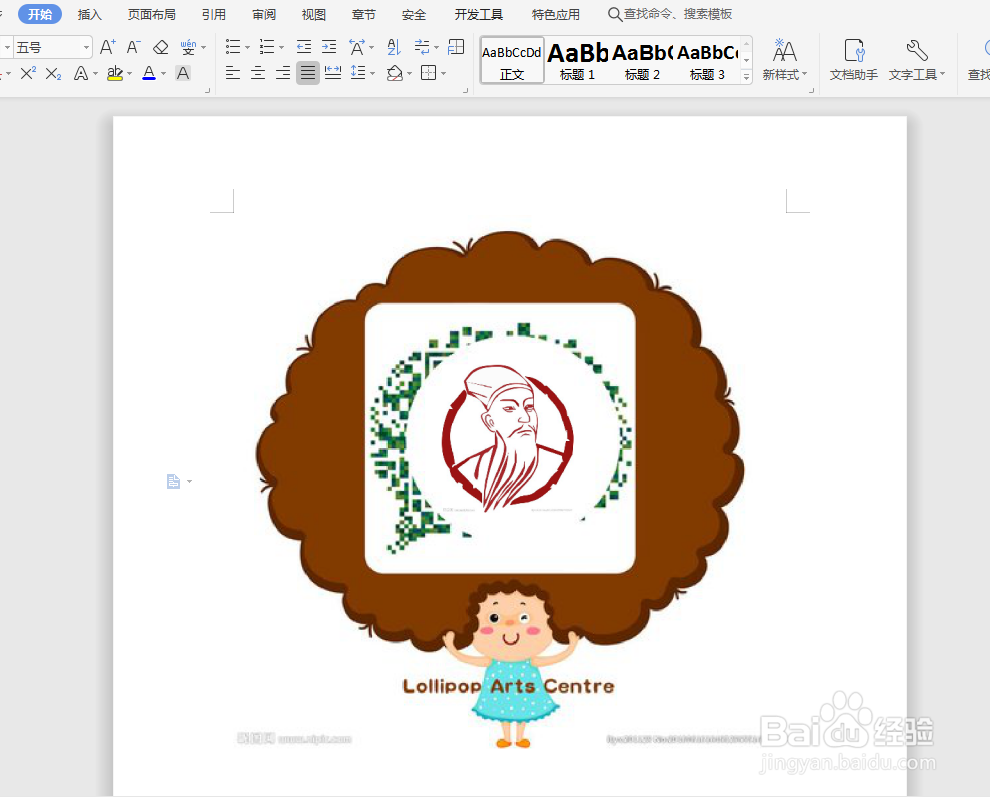This screenshot has height=797, width=990.
Task: Expand borders dropdown arrow
Action: [444, 74]
